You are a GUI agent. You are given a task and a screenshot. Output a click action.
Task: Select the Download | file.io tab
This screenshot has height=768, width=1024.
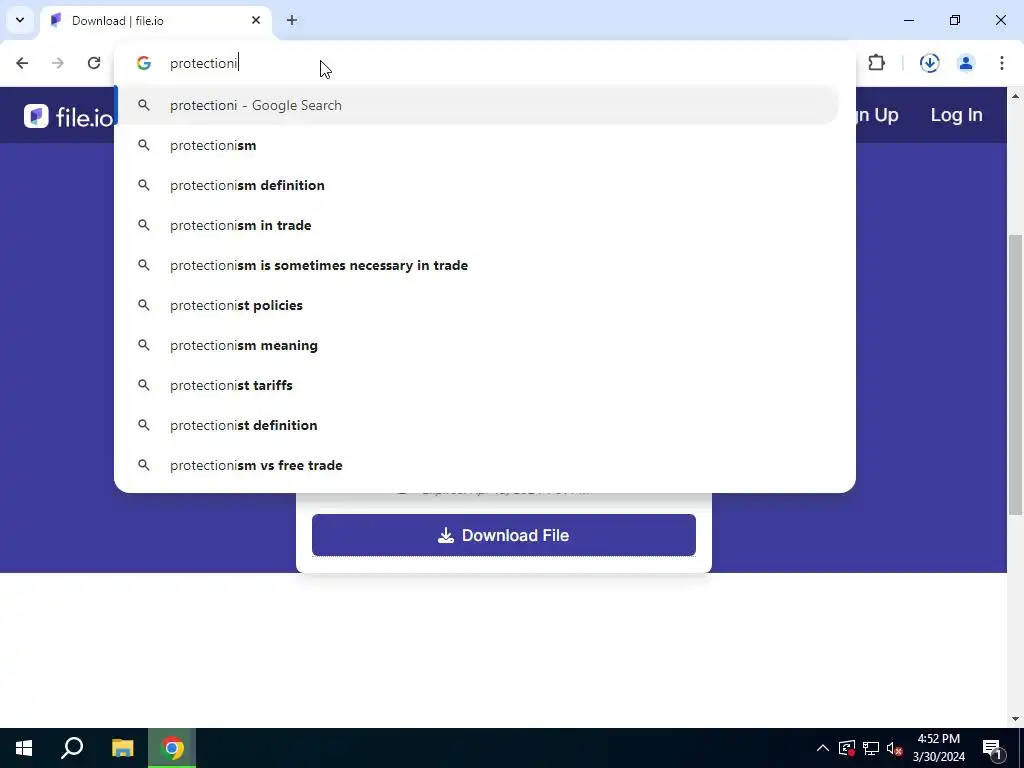(157, 21)
